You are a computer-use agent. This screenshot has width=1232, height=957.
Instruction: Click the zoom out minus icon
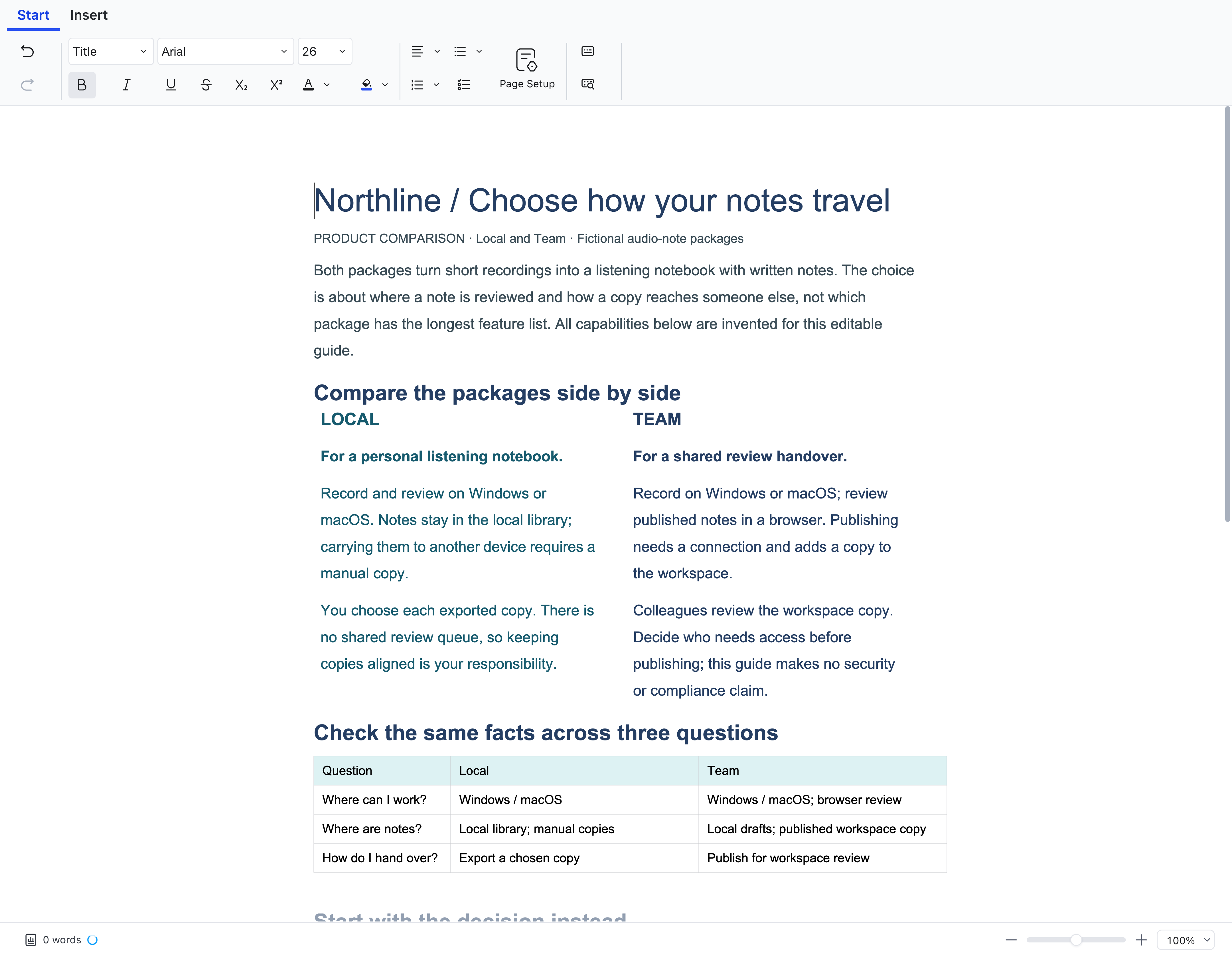(x=1011, y=940)
